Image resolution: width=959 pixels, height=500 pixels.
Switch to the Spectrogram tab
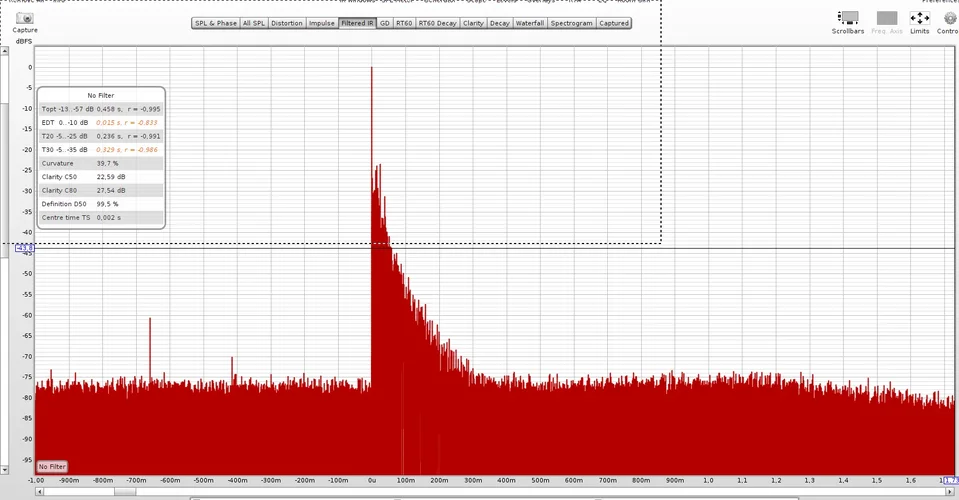(x=571, y=23)
